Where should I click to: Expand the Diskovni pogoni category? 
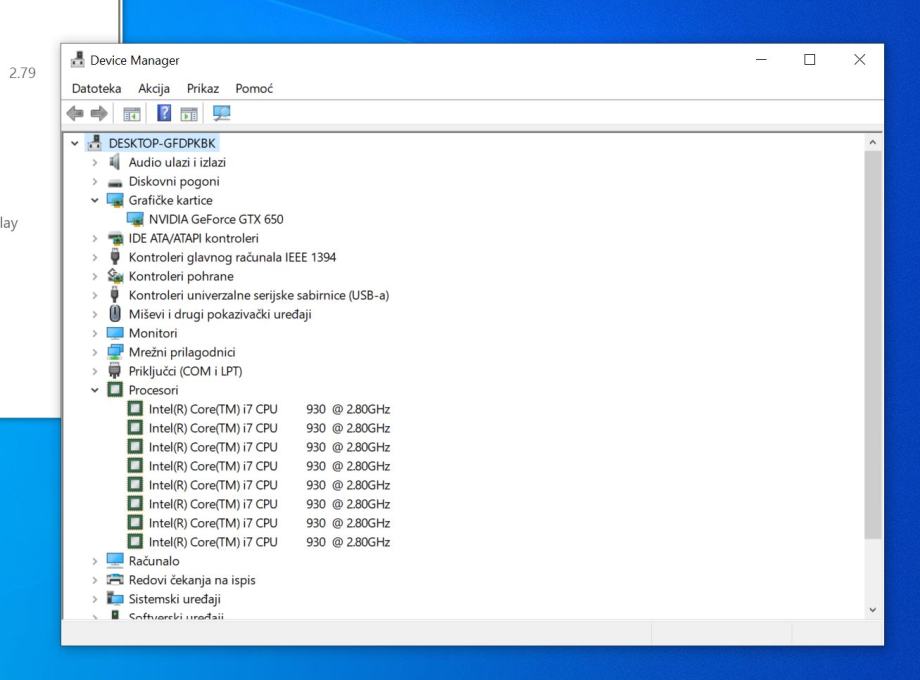[x=95, y=181]
